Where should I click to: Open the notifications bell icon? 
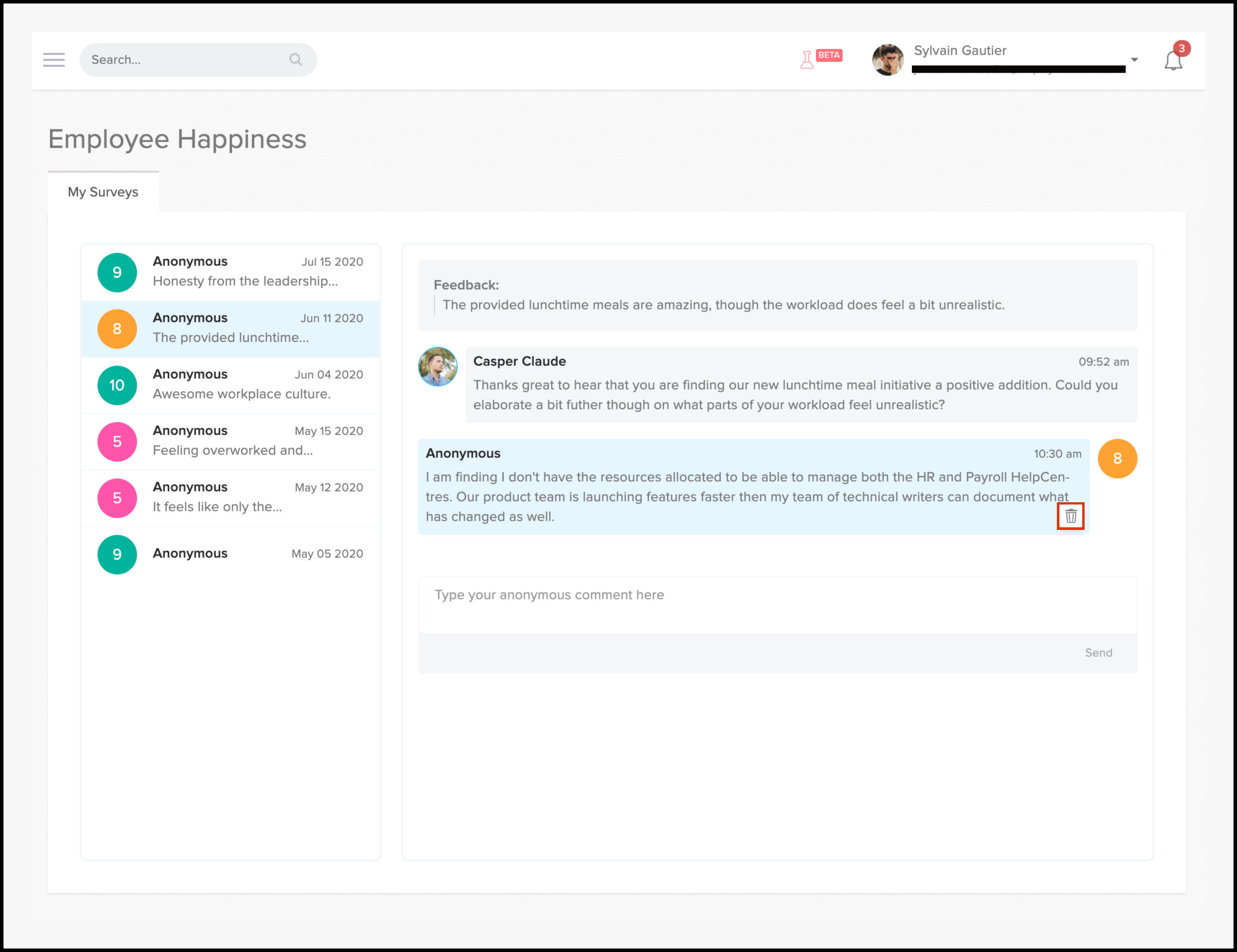tap(1173, 60)
